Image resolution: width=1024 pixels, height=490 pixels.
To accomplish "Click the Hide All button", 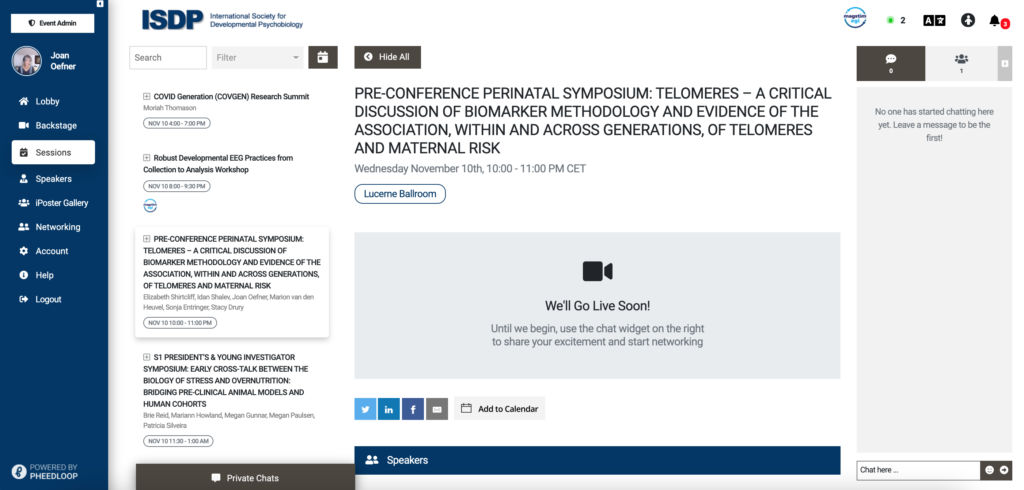I will (x=387, y=57).
